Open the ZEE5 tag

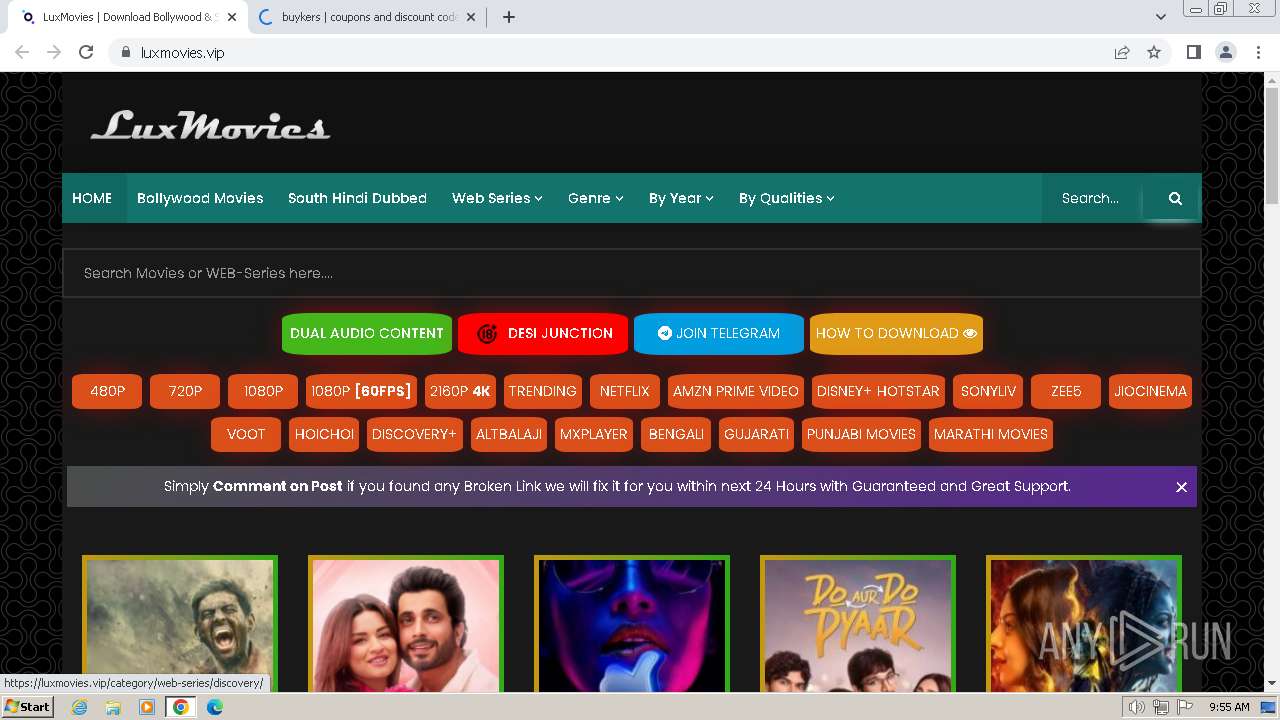pos(1066,391)
